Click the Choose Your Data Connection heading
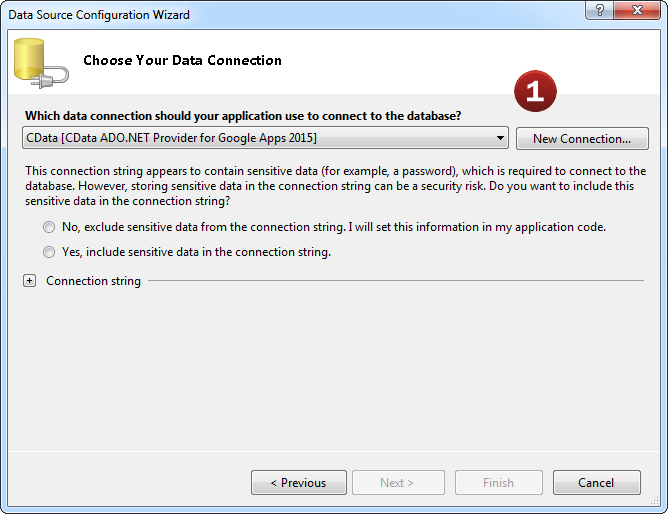This screenshot has width=668, height=514. (x=182, y=61)
